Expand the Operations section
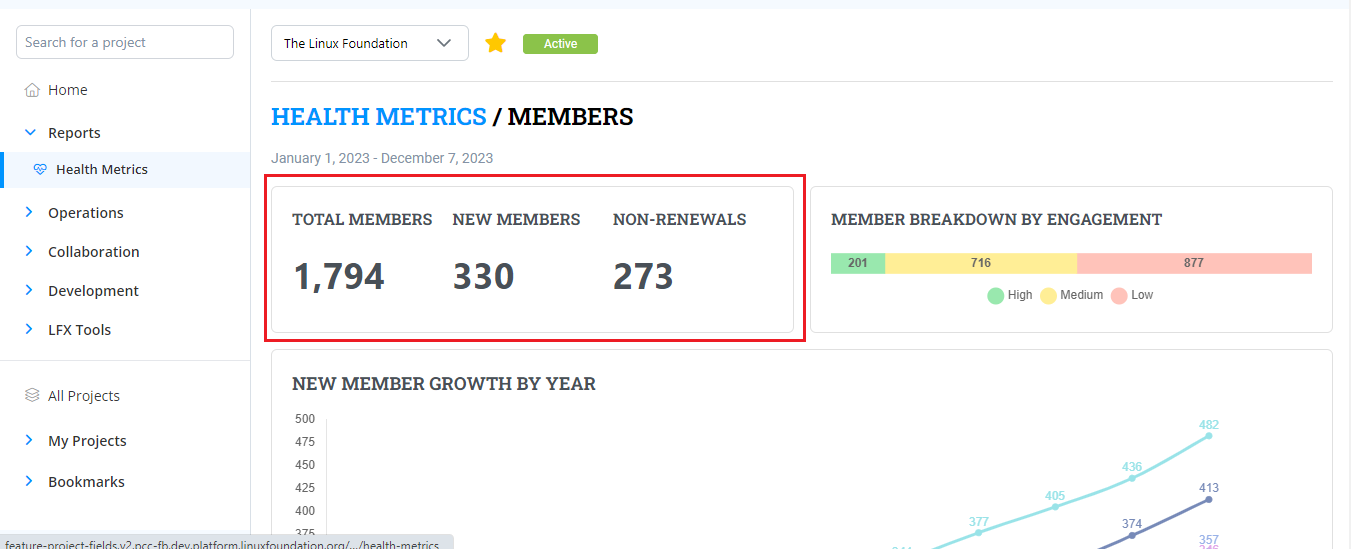The height and width of the screenshot is (549, 1351). (x=86, y=213)
